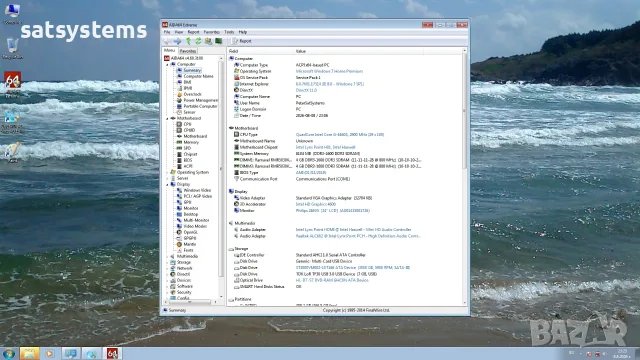The width and height of the screenshot is (640, 360).
Task: Click the Intel Lynx Point H81 chipset link
Action: [325, 147]
